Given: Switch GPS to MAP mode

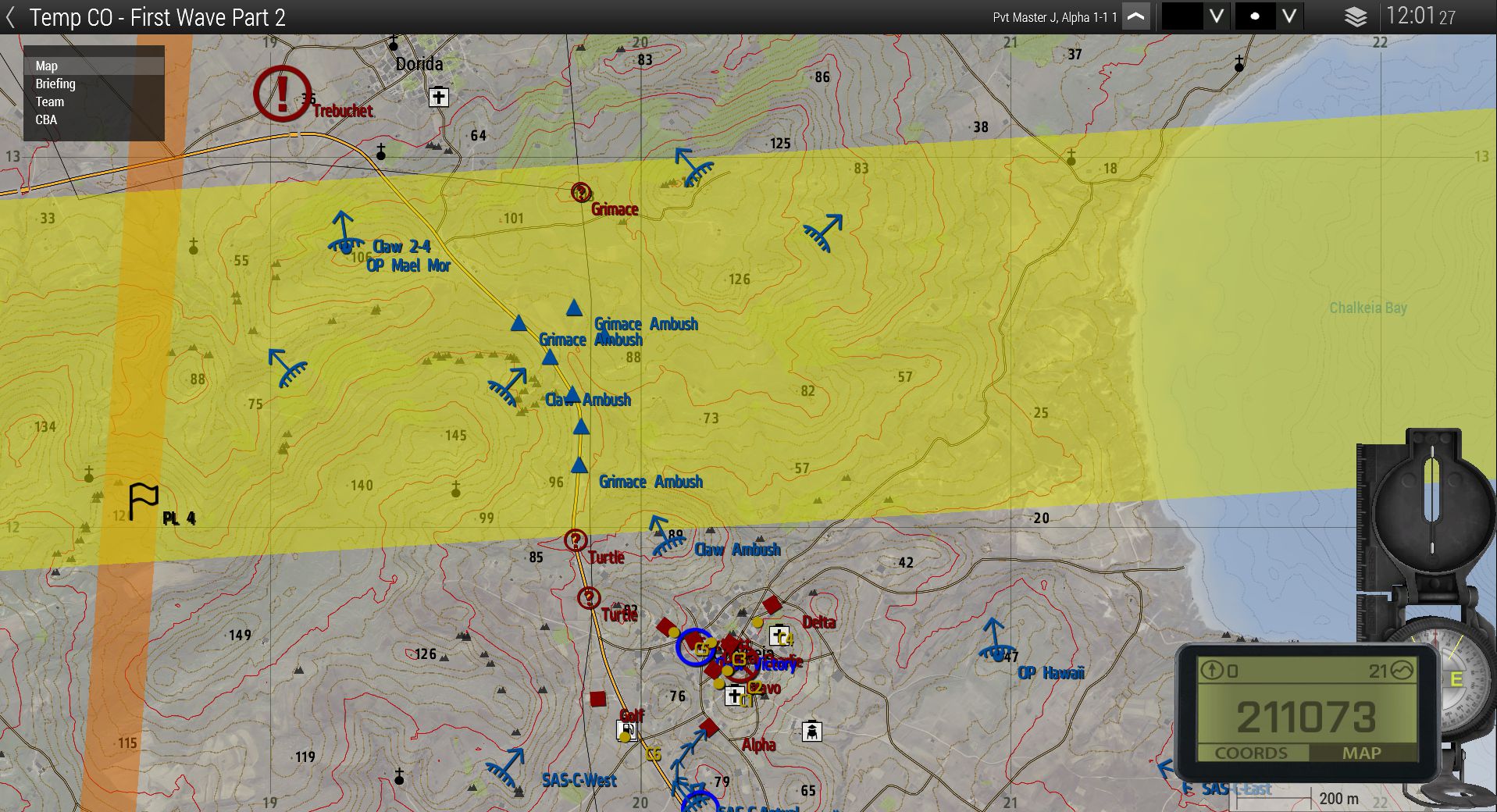Looking at the screenshot, I should pyautogui.click(x=1362, y=753).
